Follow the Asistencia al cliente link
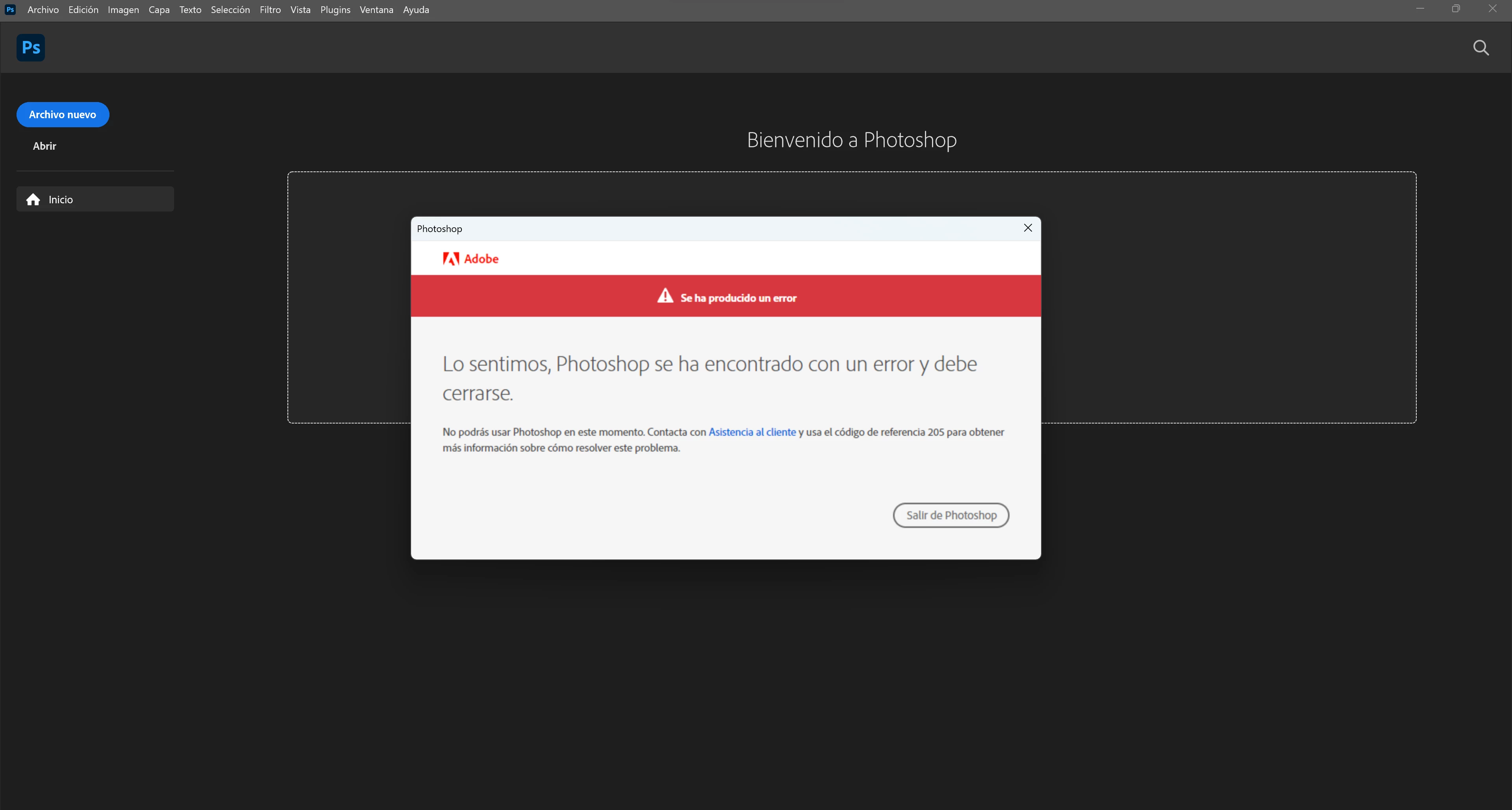The image size is (1512, 810). click(x=752, y=432)
